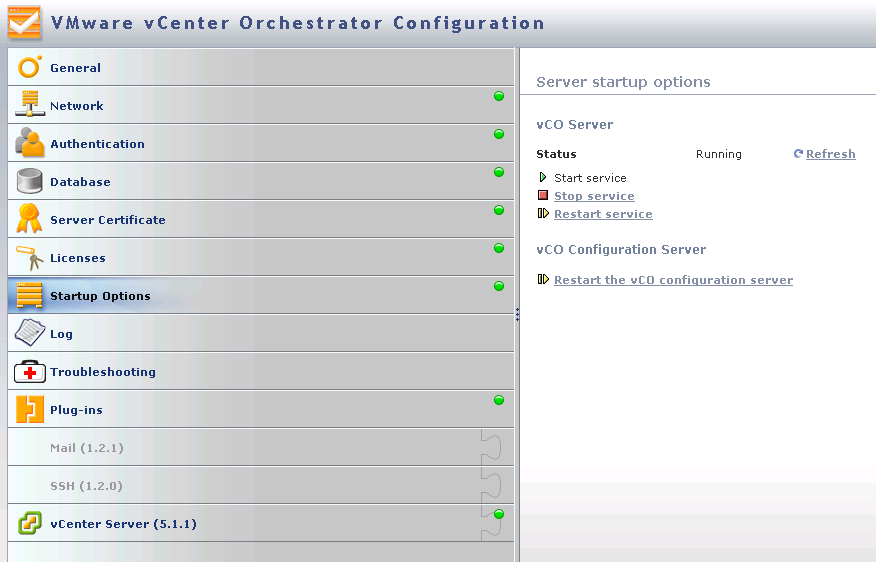Refresh the vCO Server status
876x562 pixels.
tap(830, 154)
